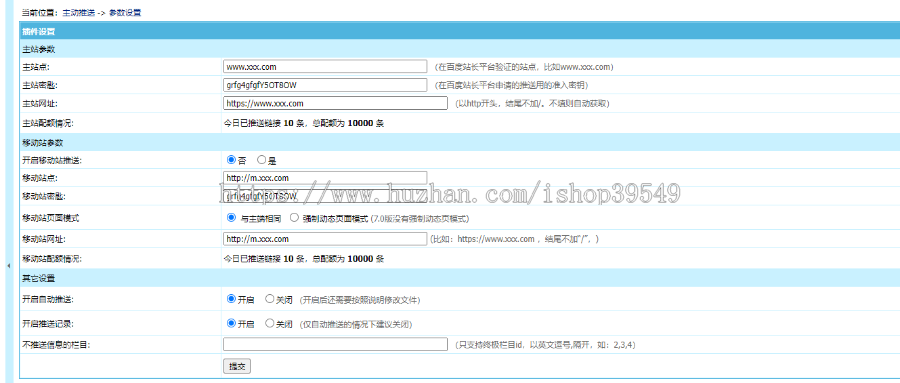
Task: Click hint 只支持终极栏目id，以英文逗号隔开
Action: 545,345
